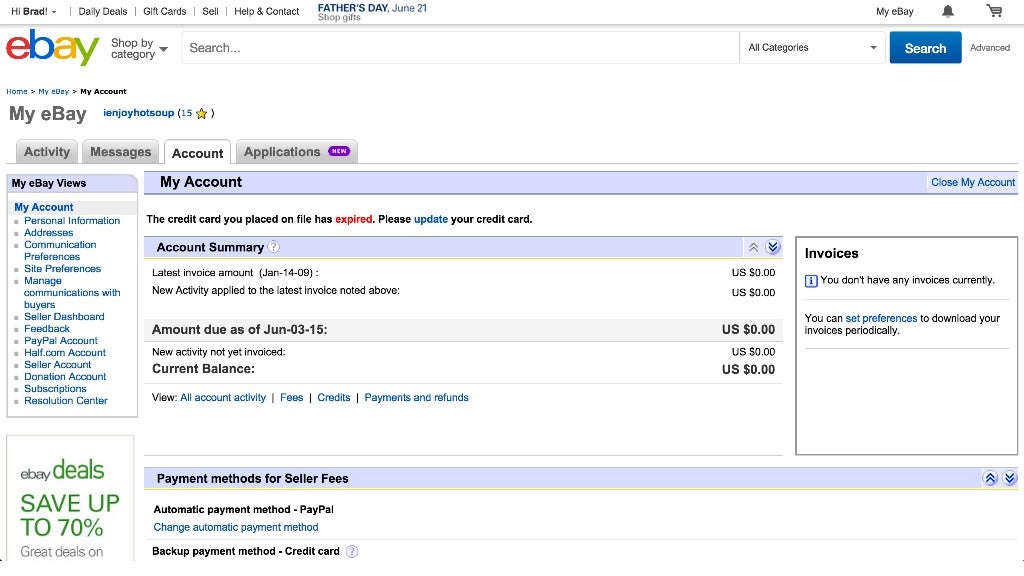
Task: Click the notifications bell icon
Action: [x=948, y=11]
